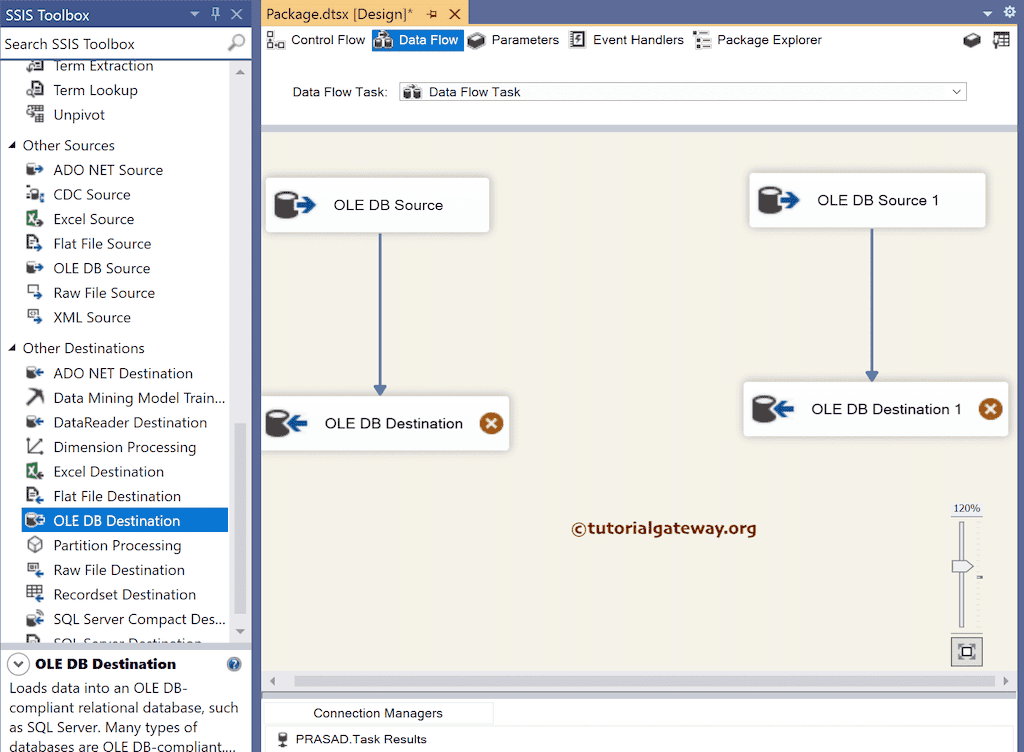Select the Recordset Destination icon
Screen dimensions: 1024x752
(x=35, y=593)
